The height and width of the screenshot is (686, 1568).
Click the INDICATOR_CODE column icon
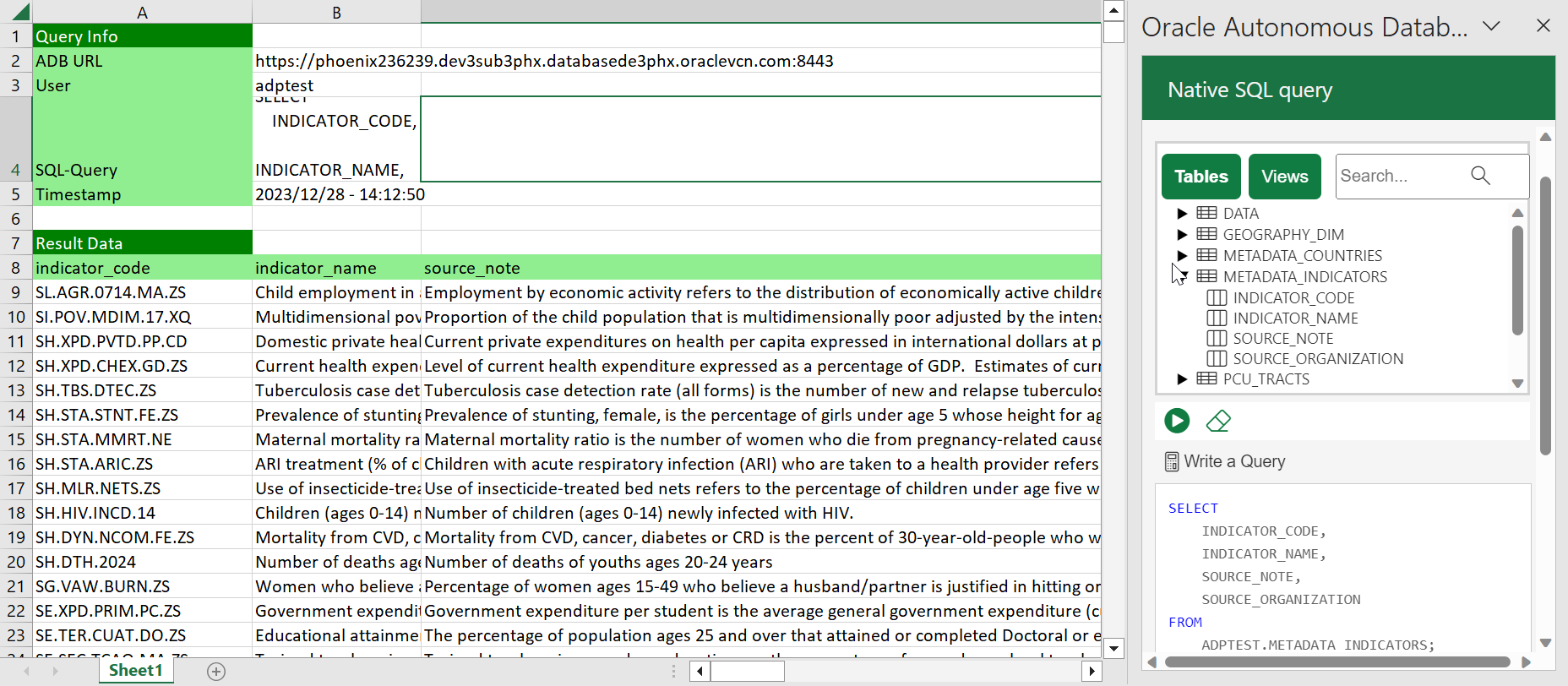(1217, 297)
